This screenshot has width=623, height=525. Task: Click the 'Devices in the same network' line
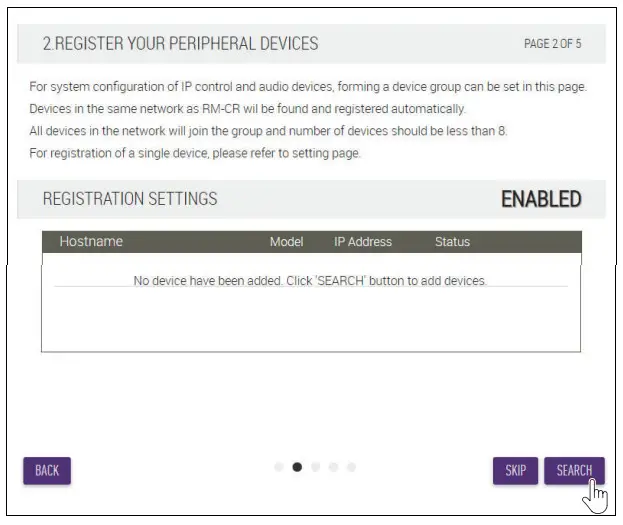click(x=248, y=109)
